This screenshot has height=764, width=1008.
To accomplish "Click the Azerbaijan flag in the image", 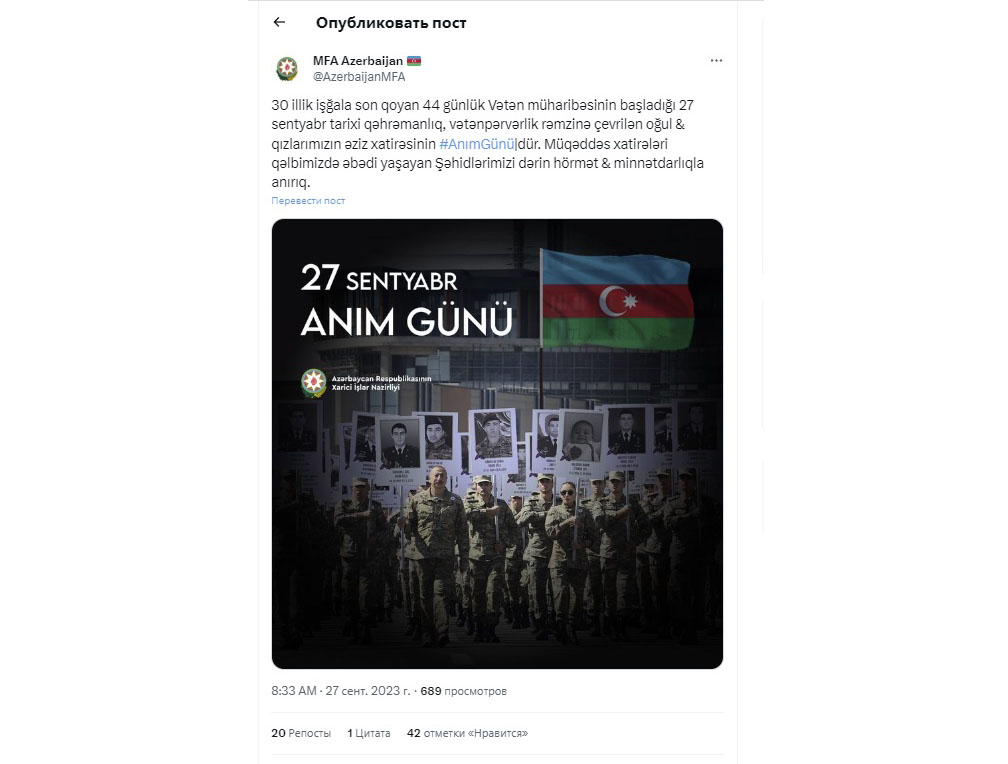I will click(616, 300).
